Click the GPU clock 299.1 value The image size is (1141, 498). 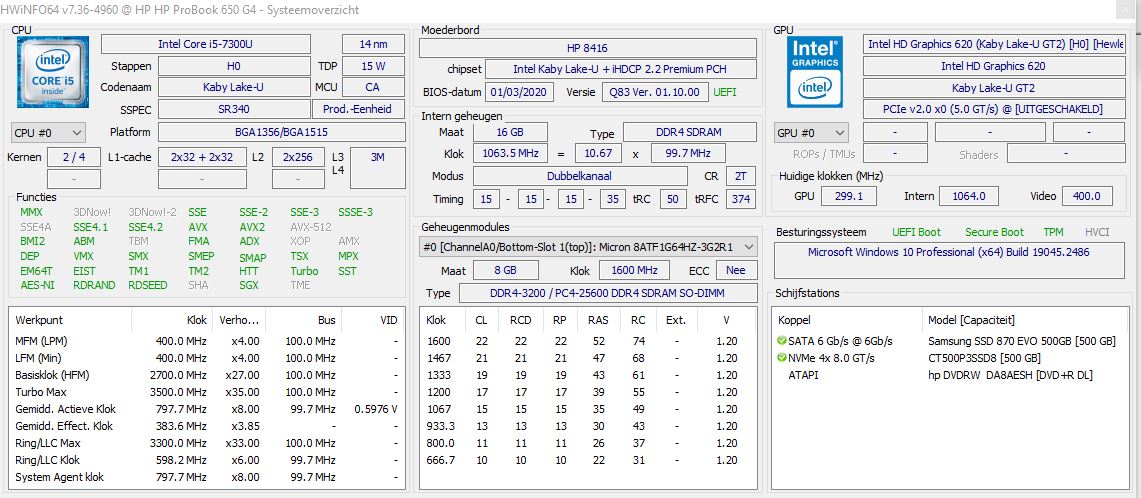[x=848, y=196]
